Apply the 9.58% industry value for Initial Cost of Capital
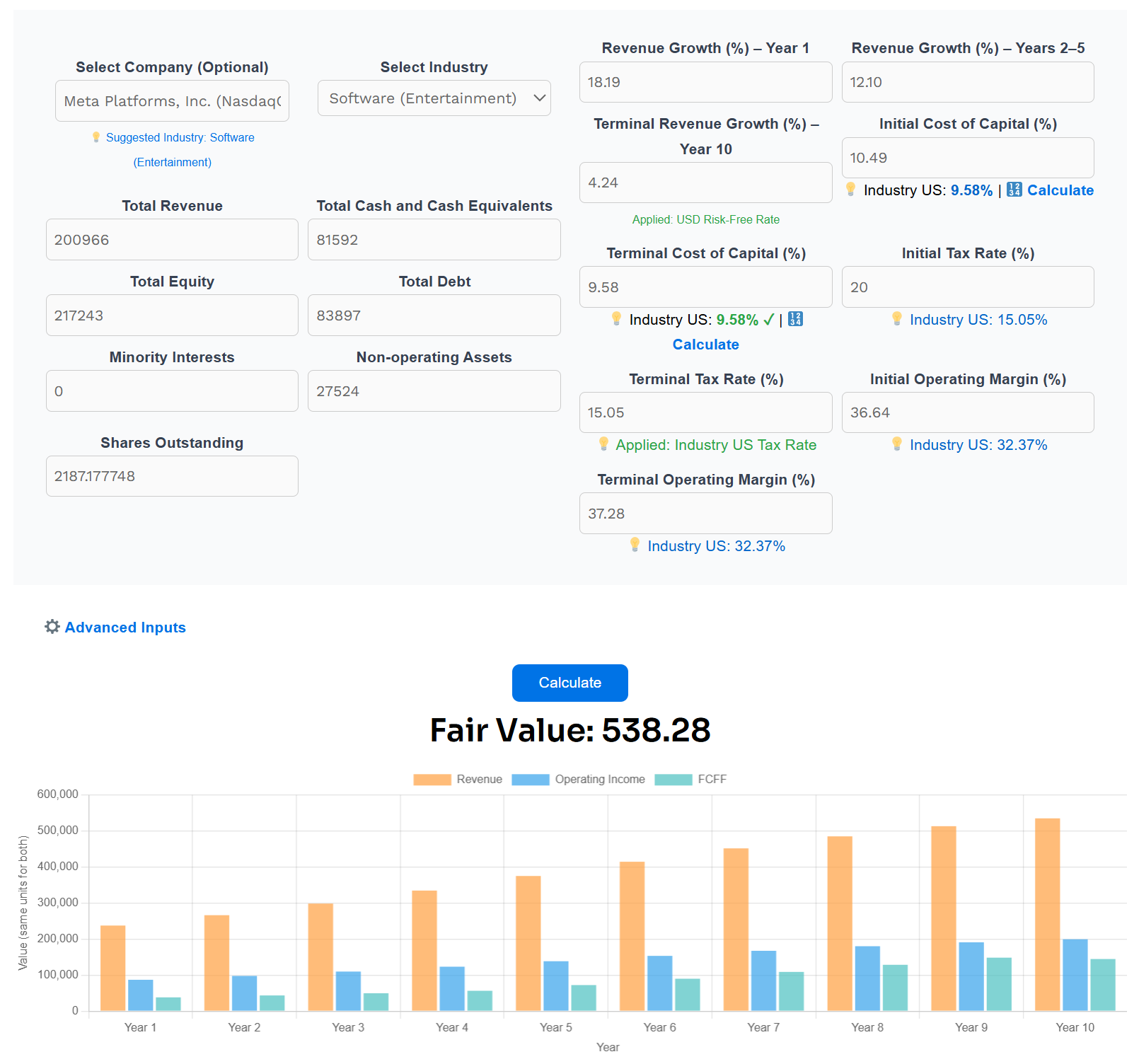 click(971, 190)
